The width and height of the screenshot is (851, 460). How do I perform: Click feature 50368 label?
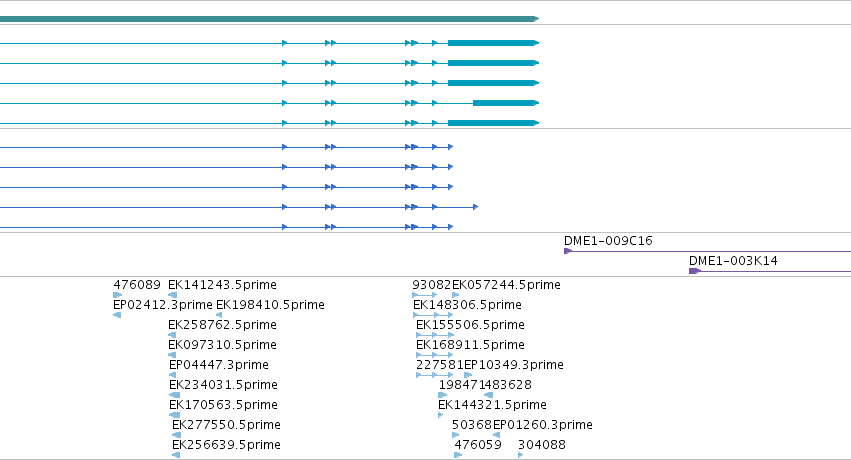coord(472,425)
